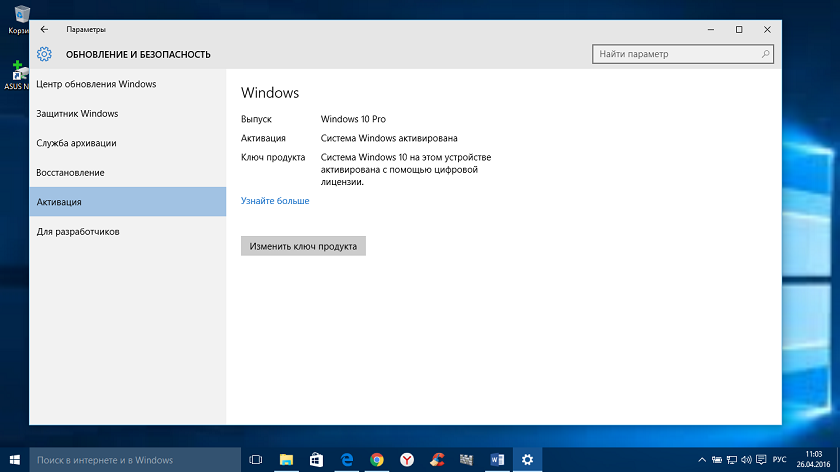
Task: Click the back arrow in Settings window
Action: 44,29
